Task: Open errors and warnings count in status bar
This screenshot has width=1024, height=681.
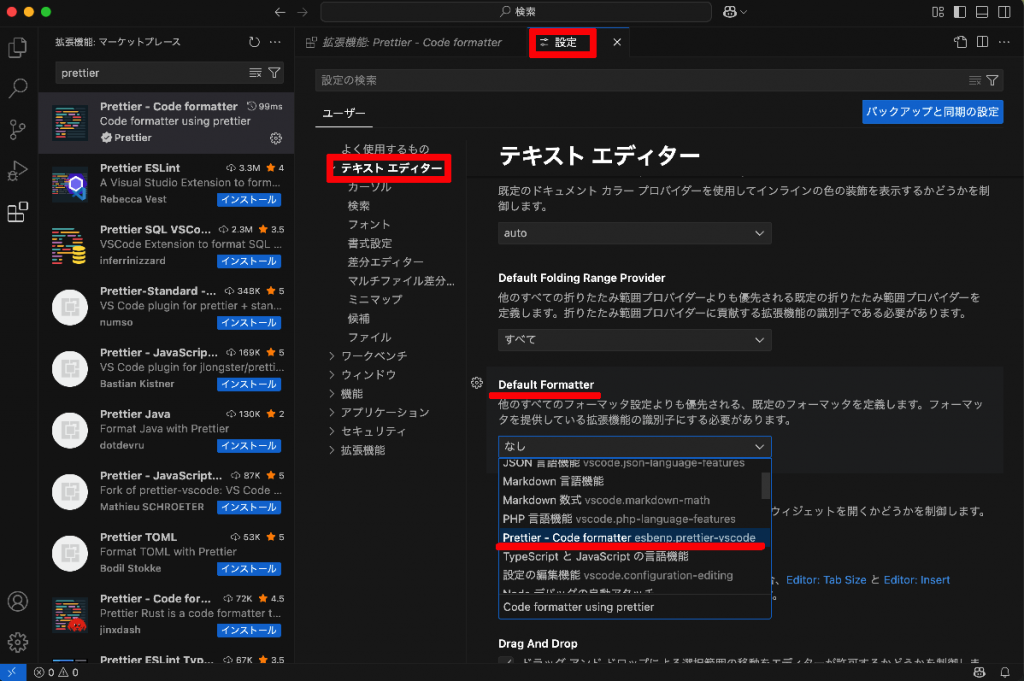Action: (56, 673)
